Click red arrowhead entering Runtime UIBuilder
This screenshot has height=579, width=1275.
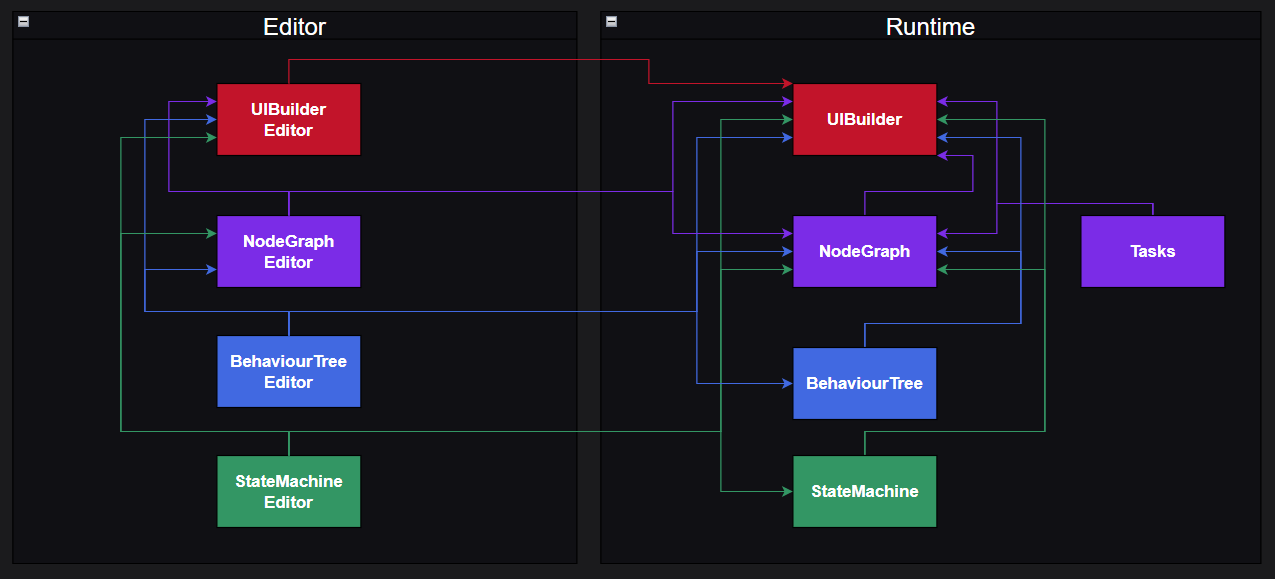[787, 84]
